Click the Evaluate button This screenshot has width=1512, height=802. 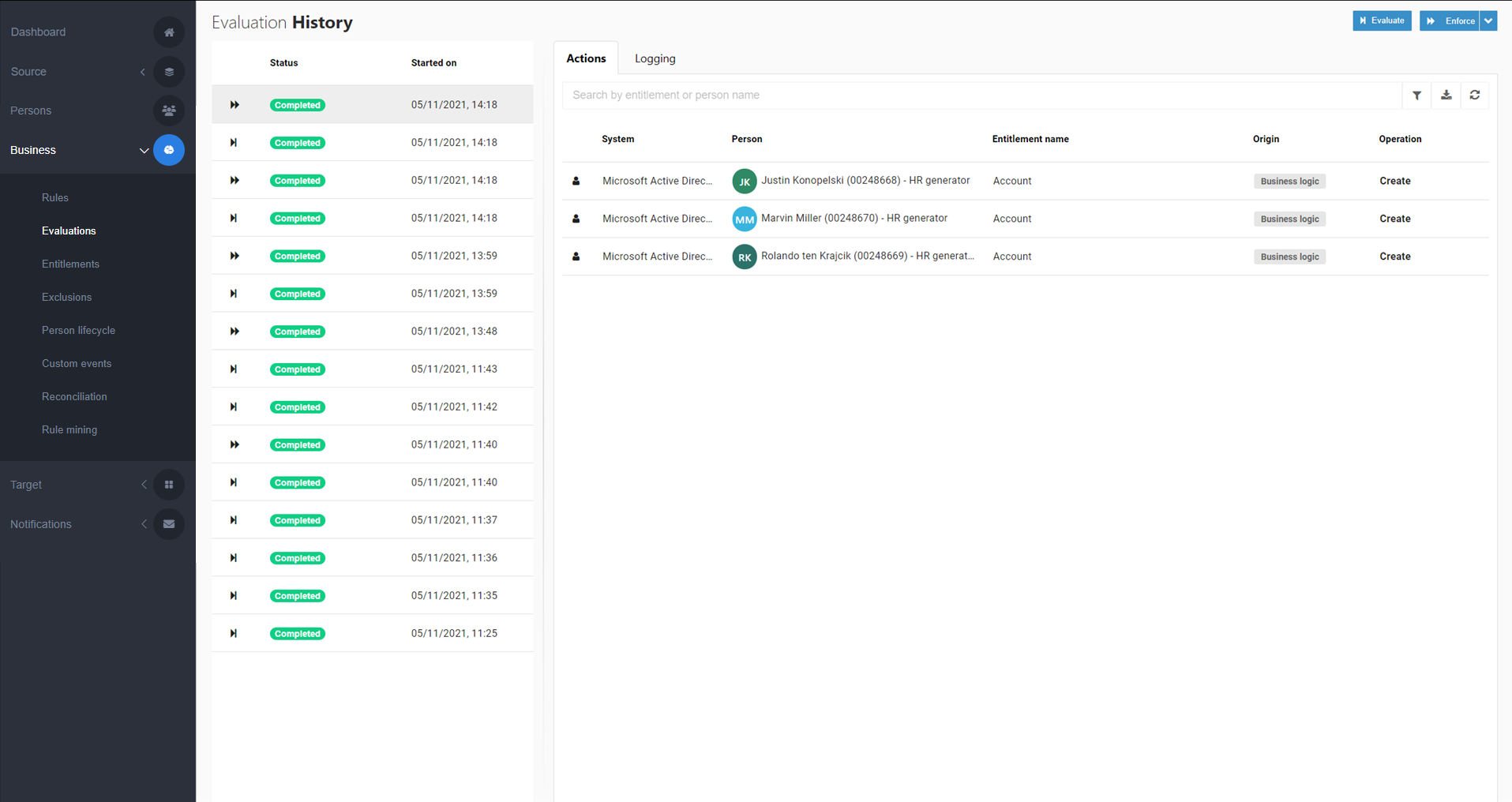[1381, 21]
